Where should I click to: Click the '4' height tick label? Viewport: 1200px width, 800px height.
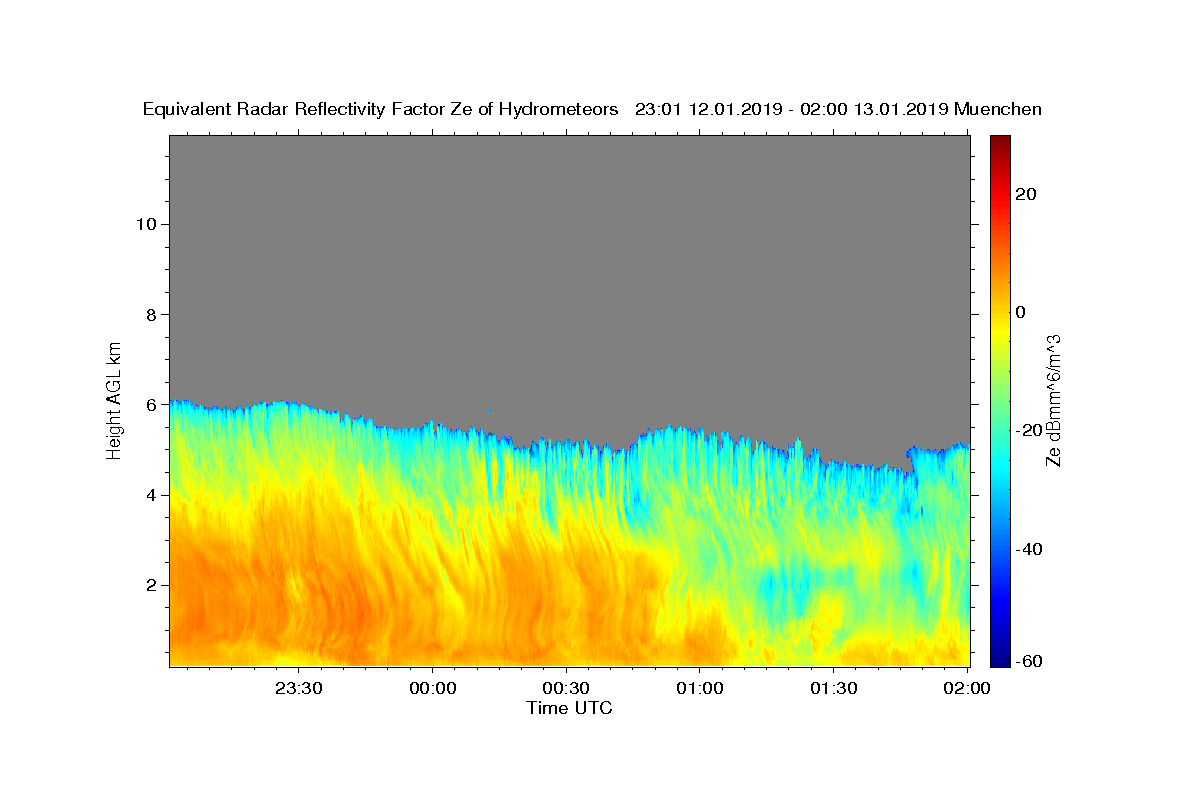click(150, 494)
